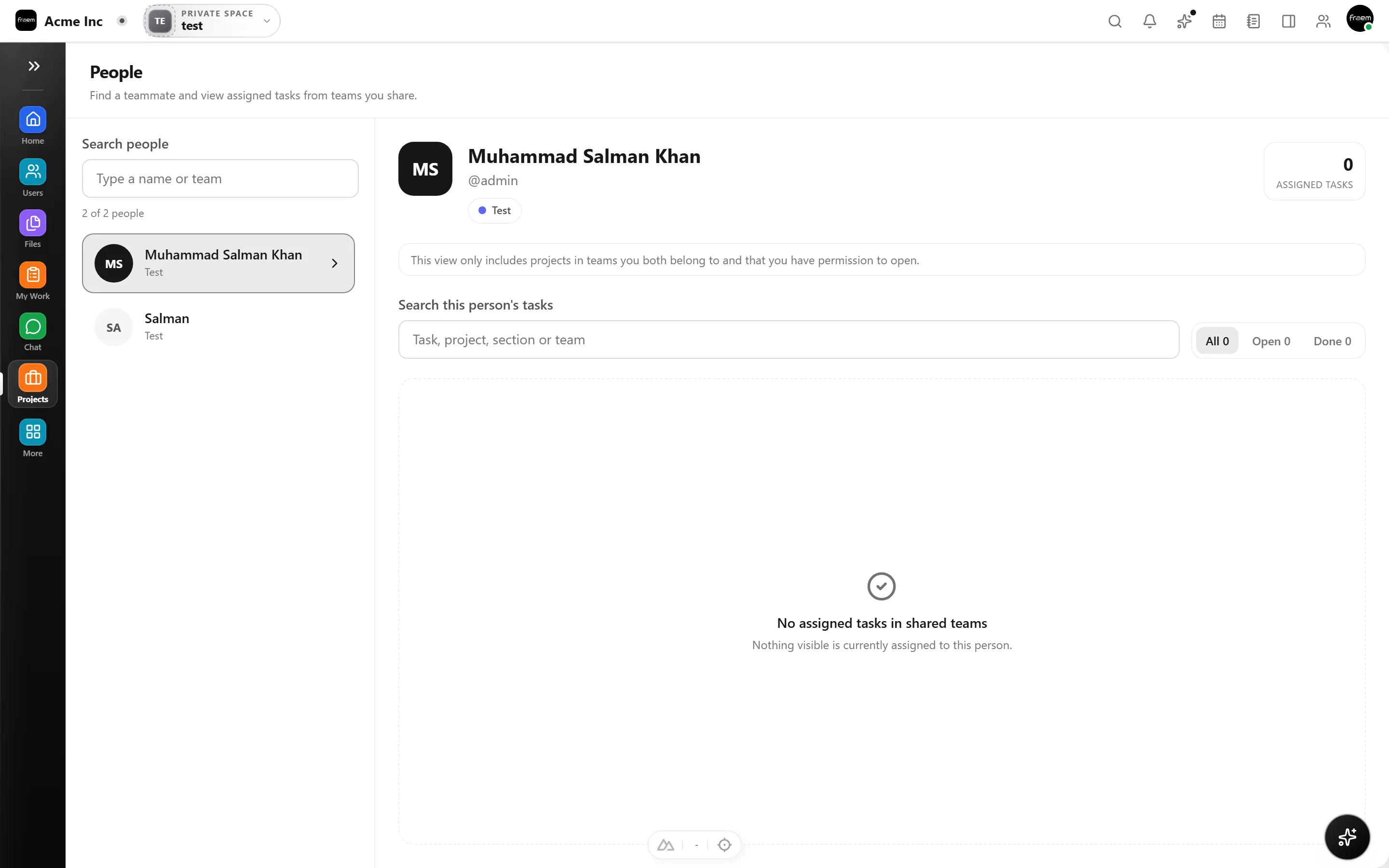Toggle the side panel layout icon
The width and height of the screenshot is (1389, 868).
(x=1289, y=21)
